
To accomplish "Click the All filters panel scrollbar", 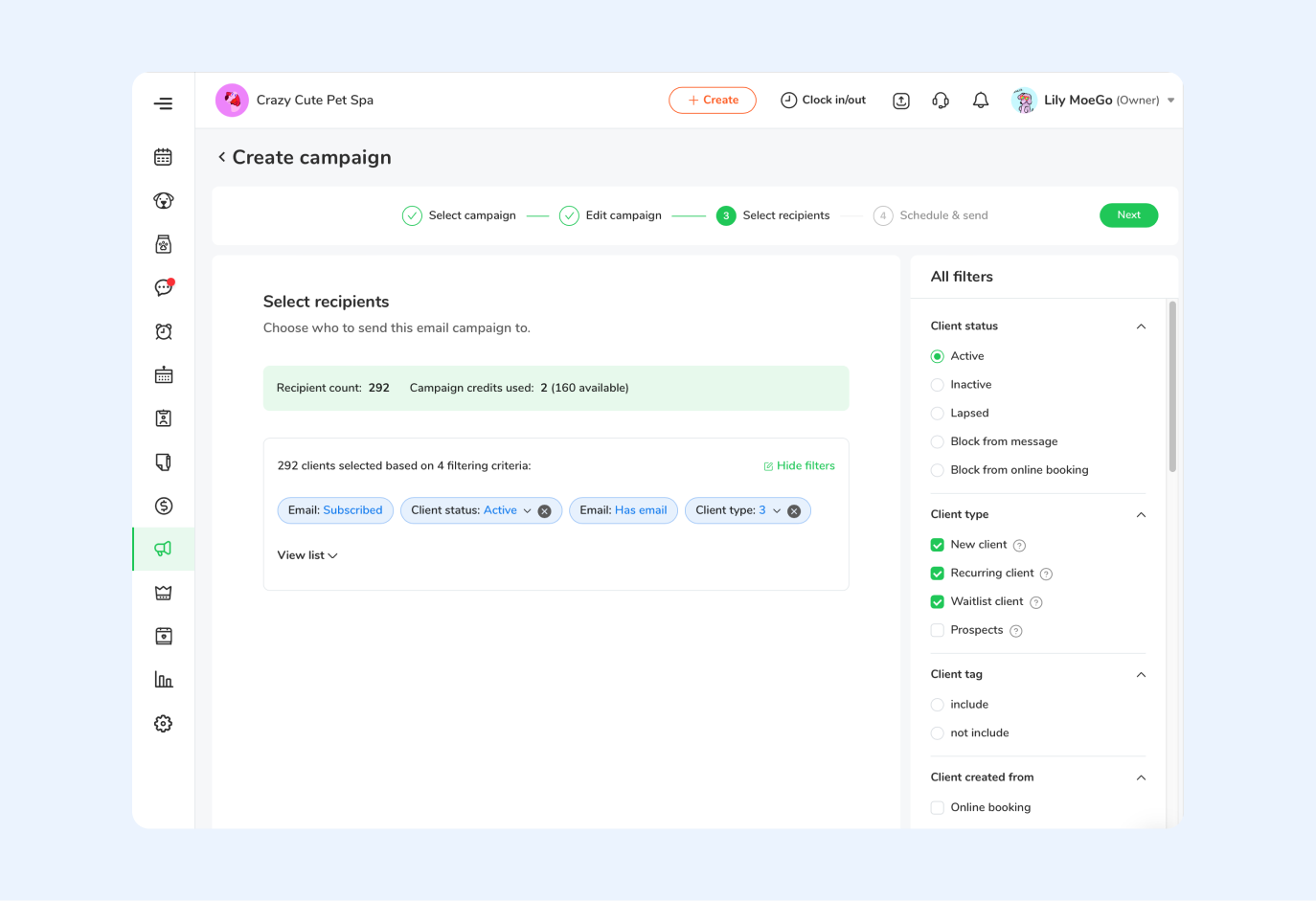I will point(1172,387).
